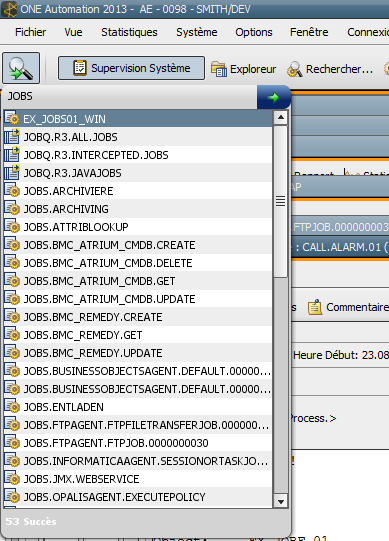Toggle the Supervision Système button
The image size is (389, 541).
(131, 68)
